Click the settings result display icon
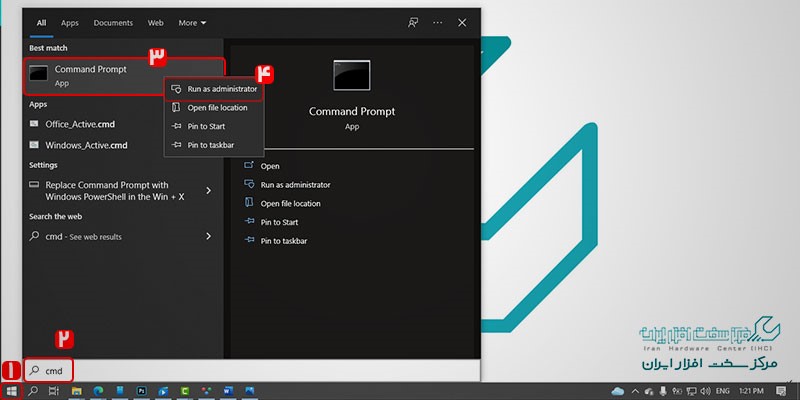Screen dimensions: 800x400 point(34,185)
